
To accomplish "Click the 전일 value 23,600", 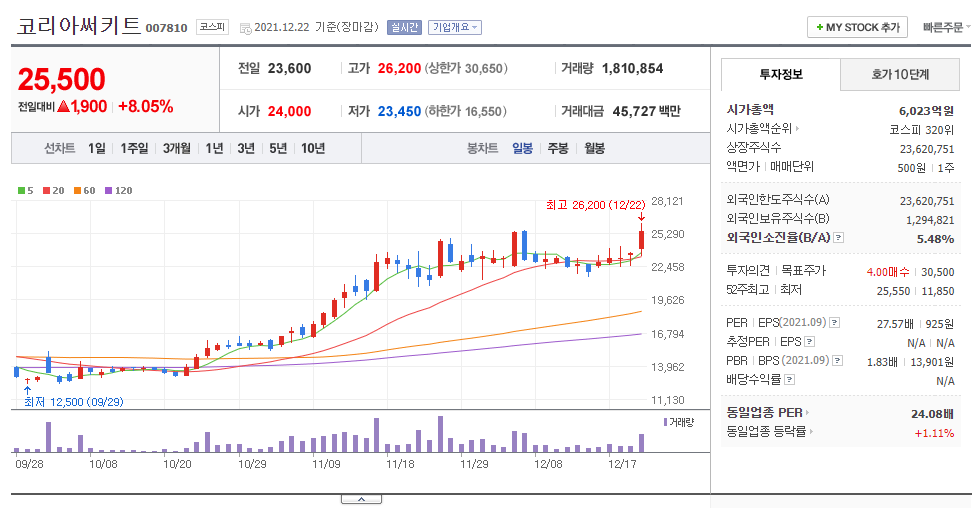I will pos(289,68).
